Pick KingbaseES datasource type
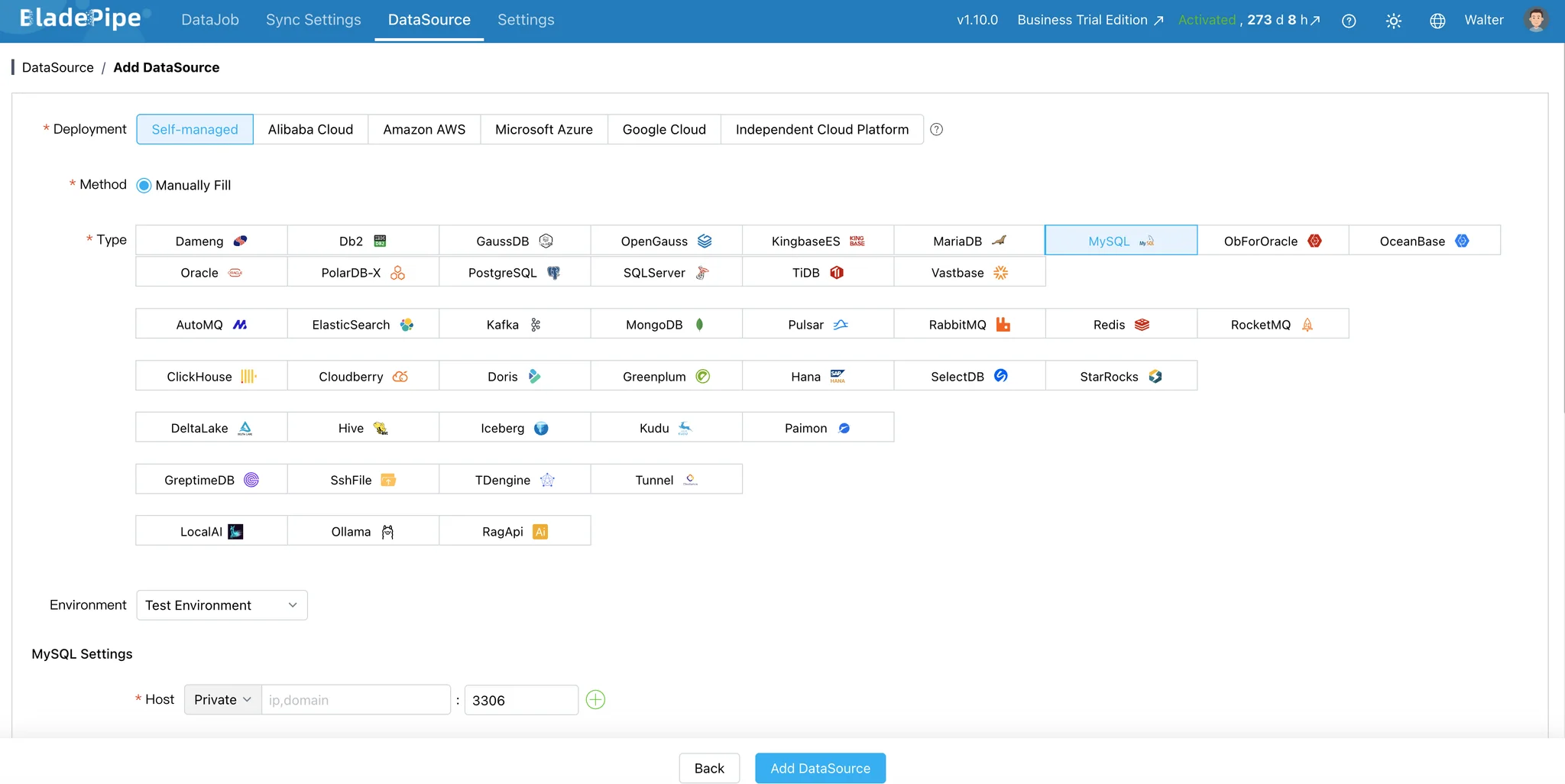This screenshot has width=1565, height=784. pyautogui.click(x=818, y=241)
